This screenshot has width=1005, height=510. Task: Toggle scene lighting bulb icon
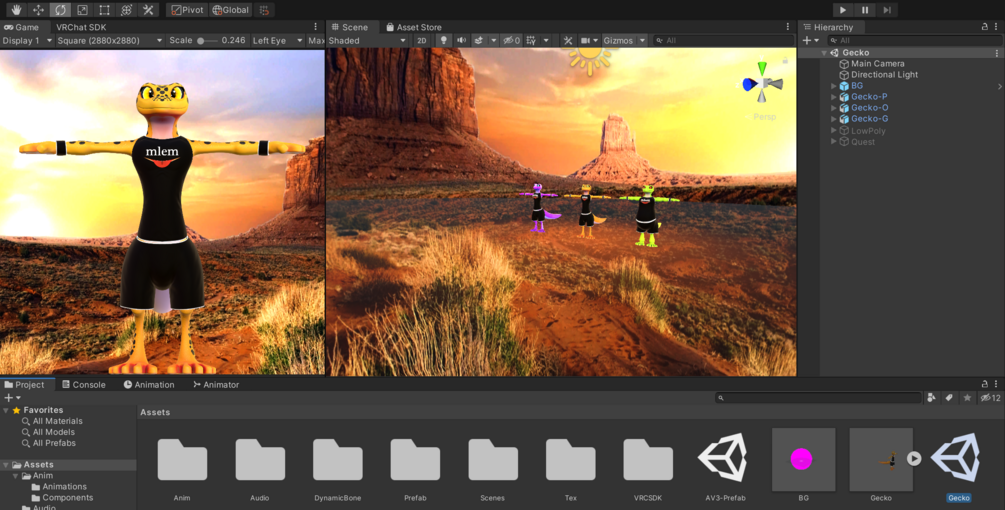coord(443,40)
